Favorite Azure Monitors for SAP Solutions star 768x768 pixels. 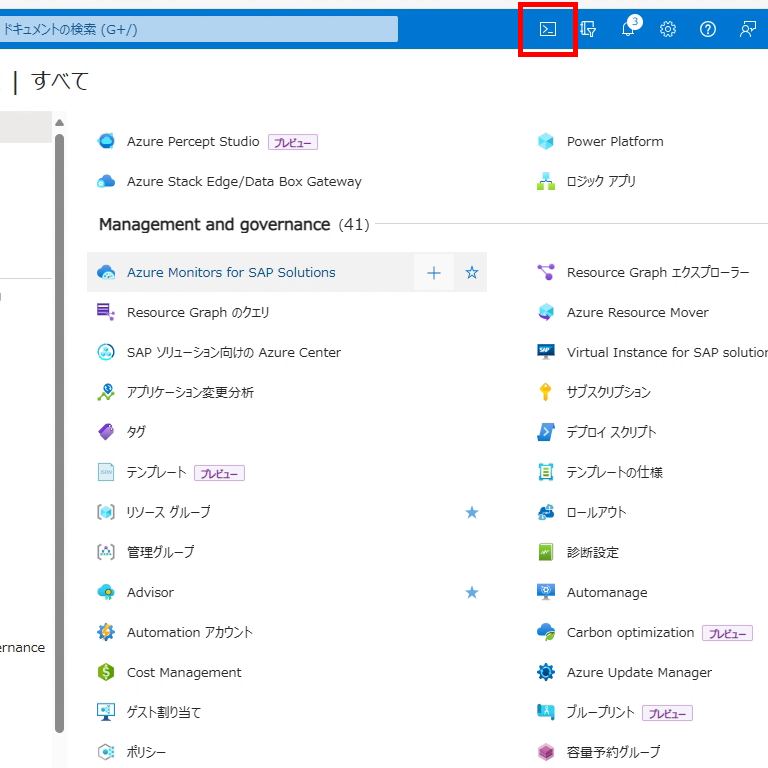[x=471, y=272]
